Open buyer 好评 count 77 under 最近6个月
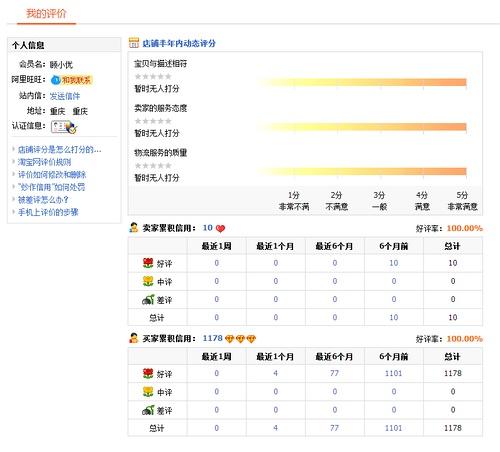This screenshot has width=500, height=452. [x=334, y=373]
